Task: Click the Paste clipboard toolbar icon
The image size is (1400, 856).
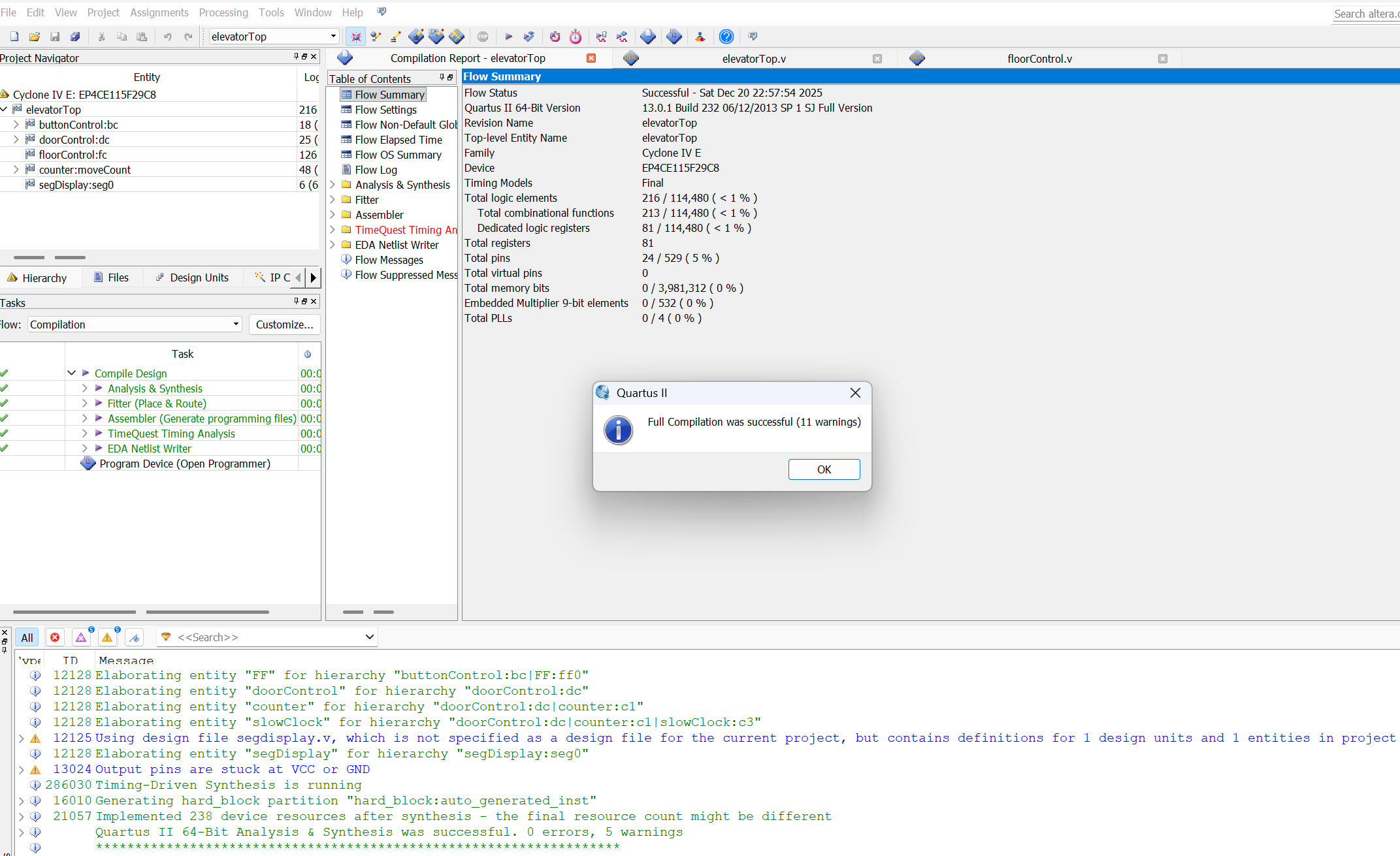Action: click(x=142, y=37)
